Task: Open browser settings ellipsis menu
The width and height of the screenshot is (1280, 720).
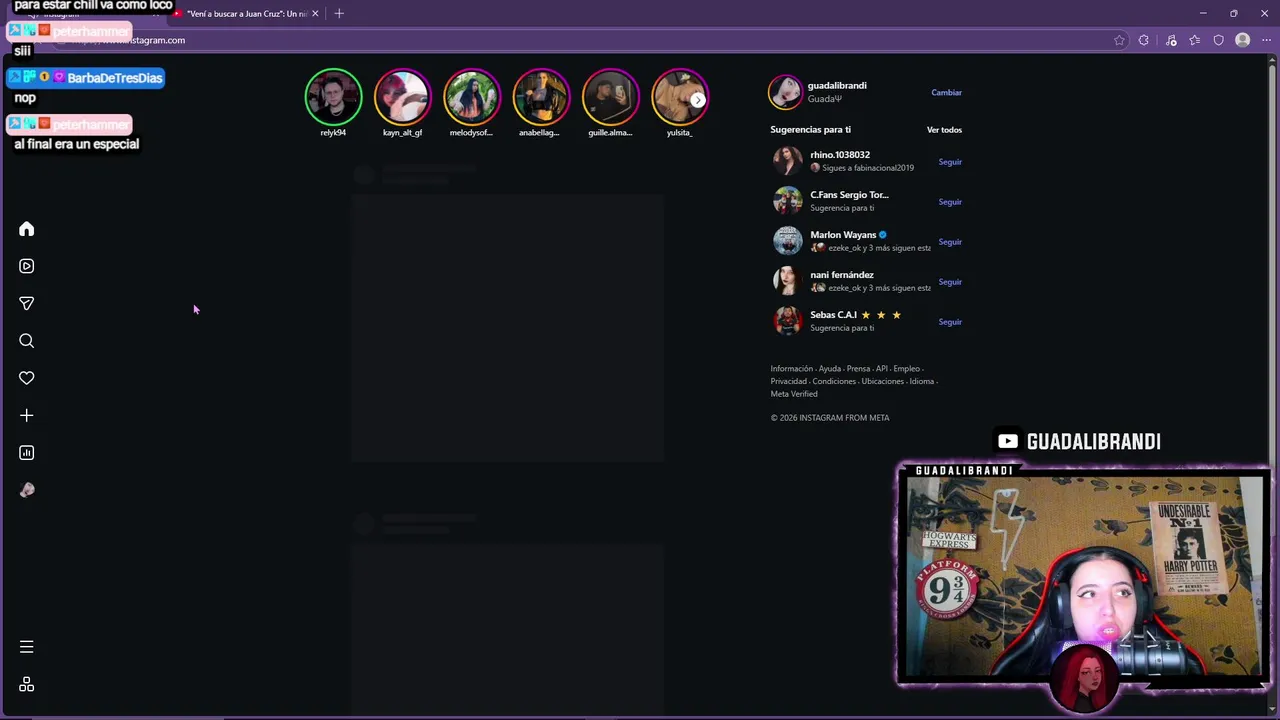Action: coord(1266,40)
